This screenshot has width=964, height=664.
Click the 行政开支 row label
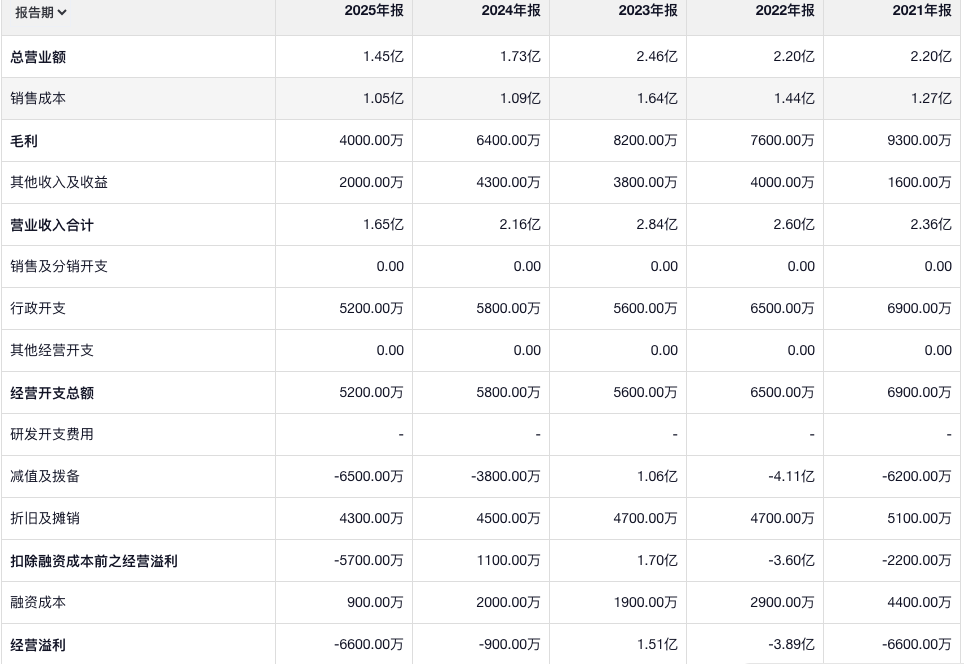tap(38, 309)
